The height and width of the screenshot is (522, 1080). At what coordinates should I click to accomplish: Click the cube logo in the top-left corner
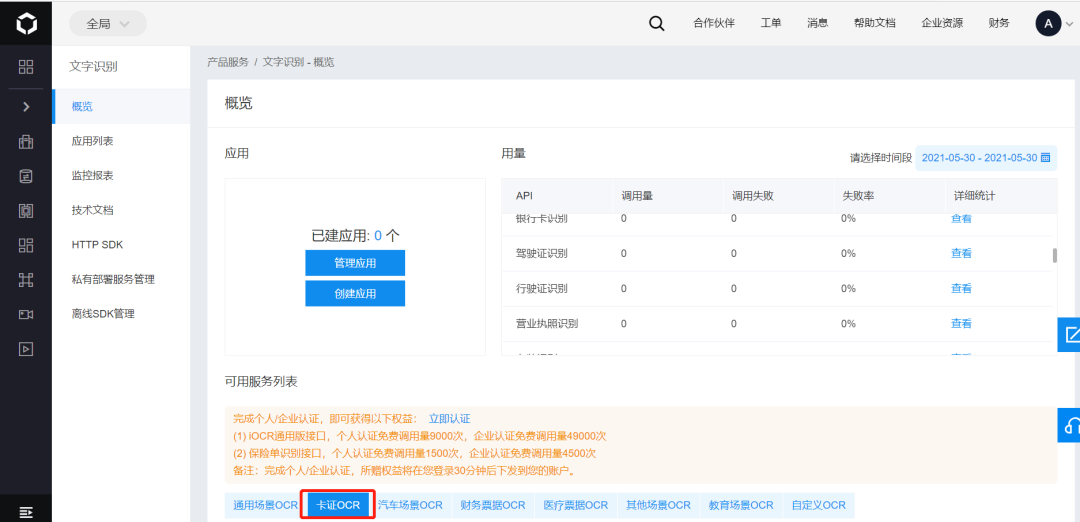point(25,24)
